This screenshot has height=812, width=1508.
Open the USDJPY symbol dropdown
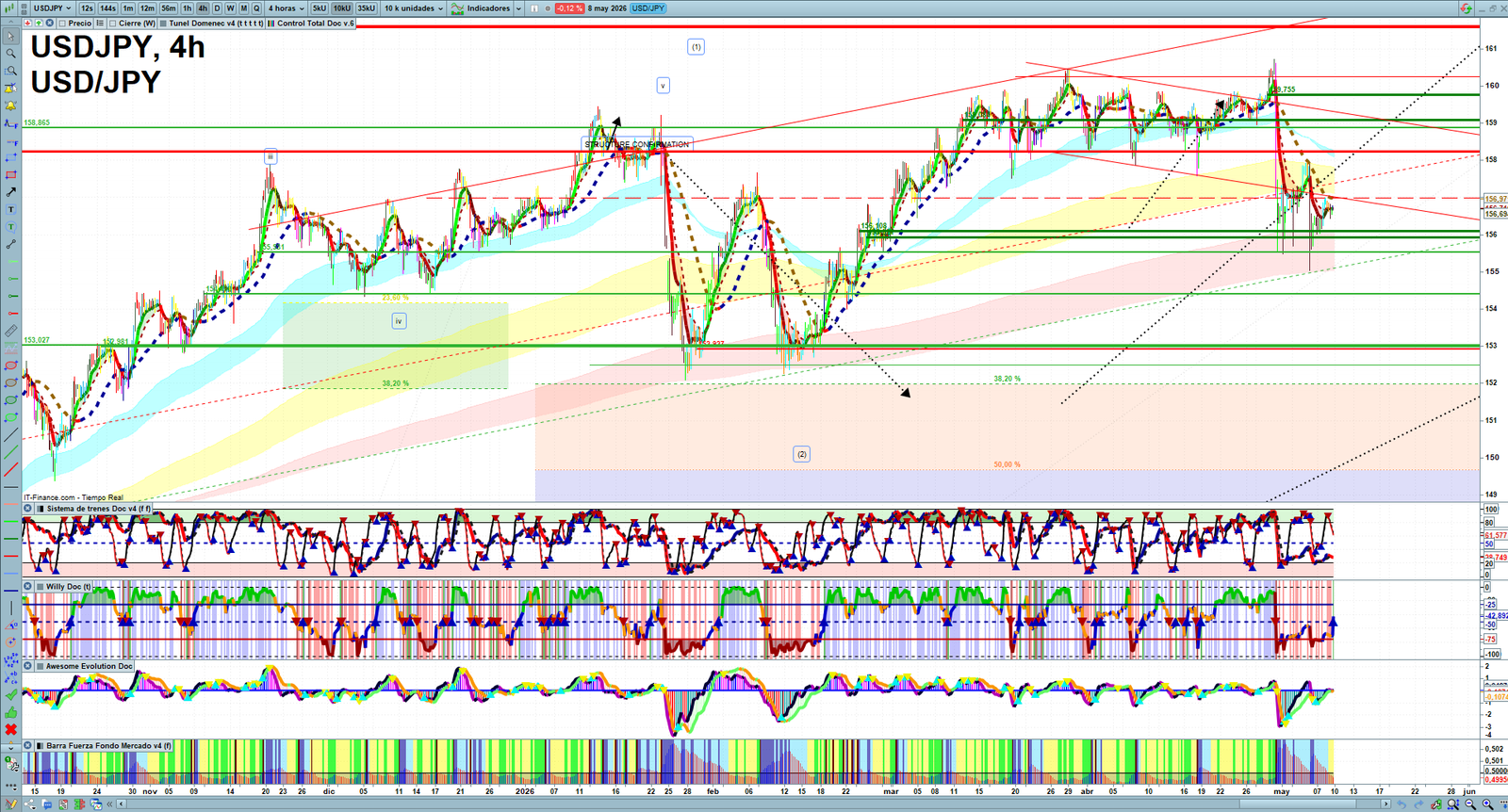coord(52,8)
